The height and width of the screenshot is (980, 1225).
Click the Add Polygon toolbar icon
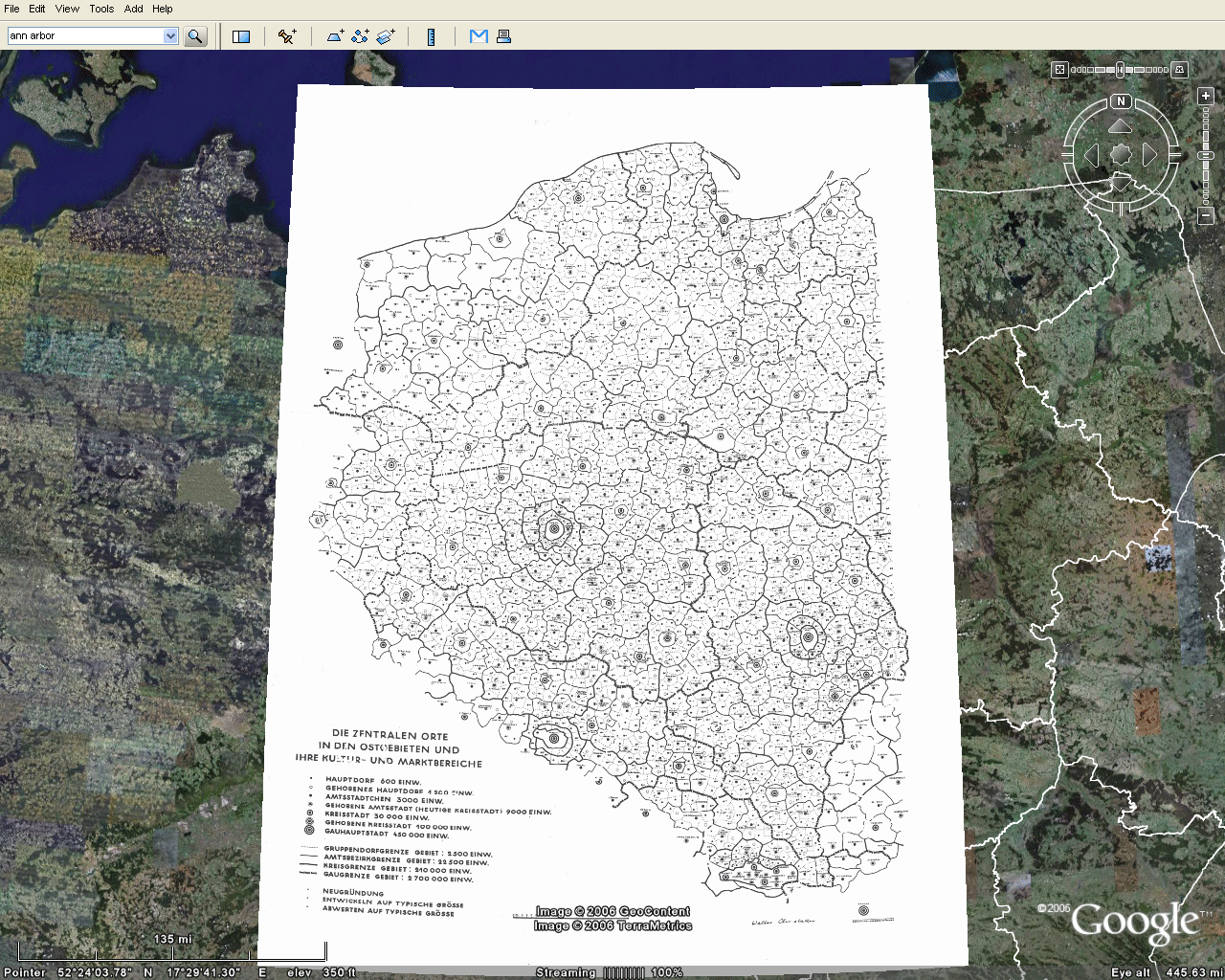[x=335, y=36]
